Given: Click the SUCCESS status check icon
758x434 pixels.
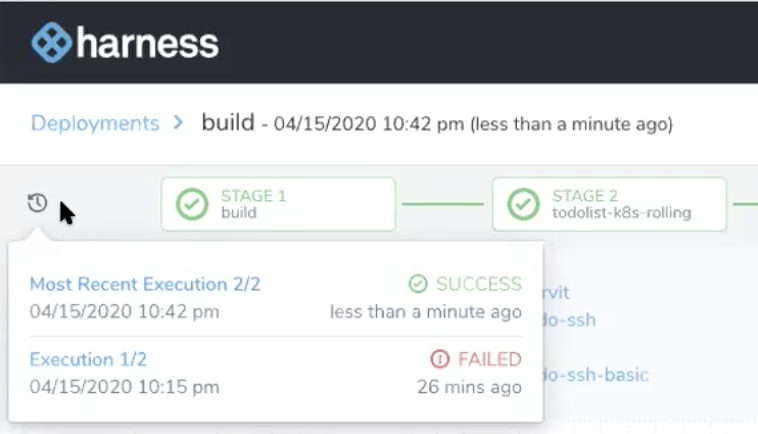Looking at the screenshot, I should 418,284.
